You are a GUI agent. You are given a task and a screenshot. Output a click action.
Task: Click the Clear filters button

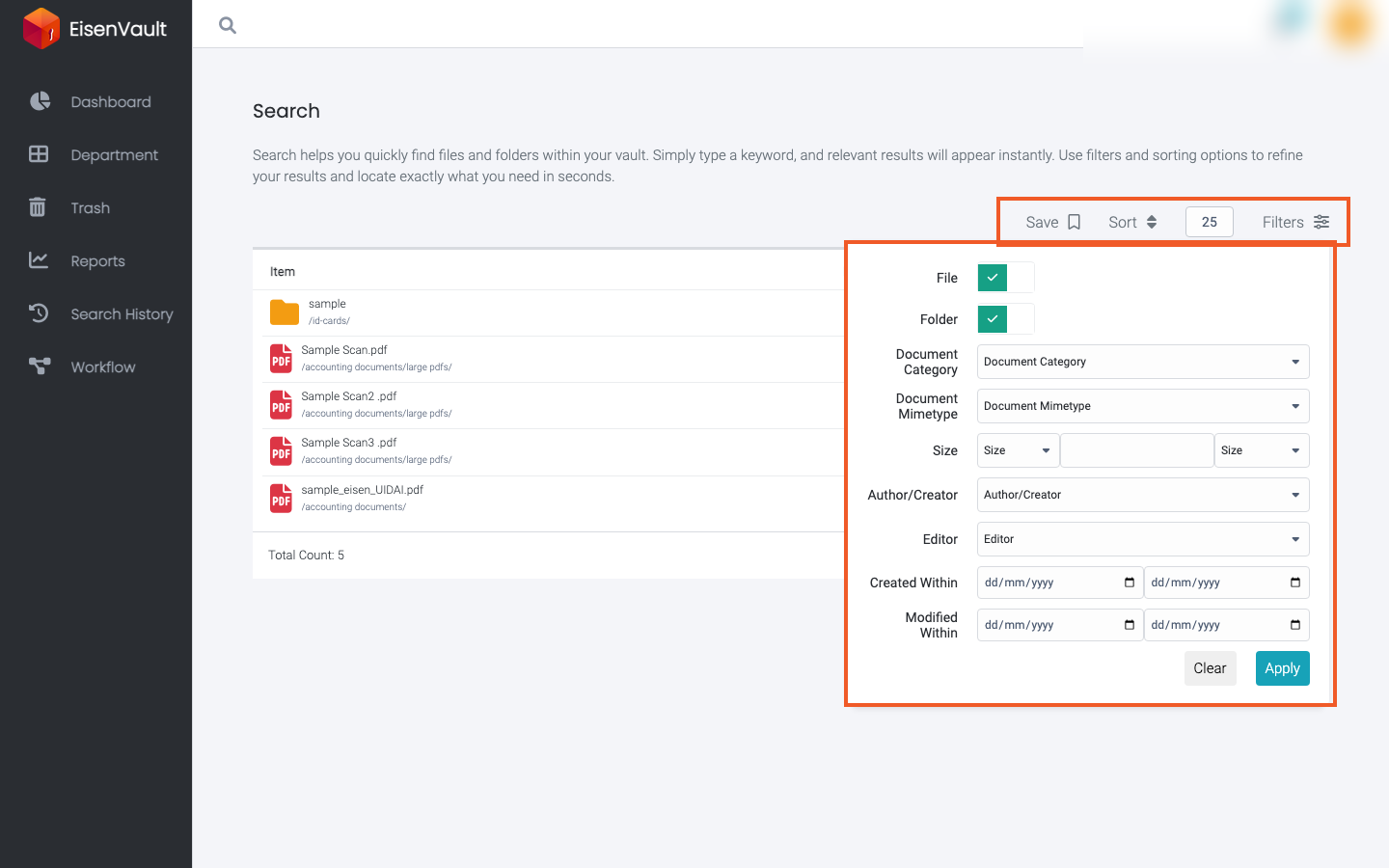coord(1210,668)
